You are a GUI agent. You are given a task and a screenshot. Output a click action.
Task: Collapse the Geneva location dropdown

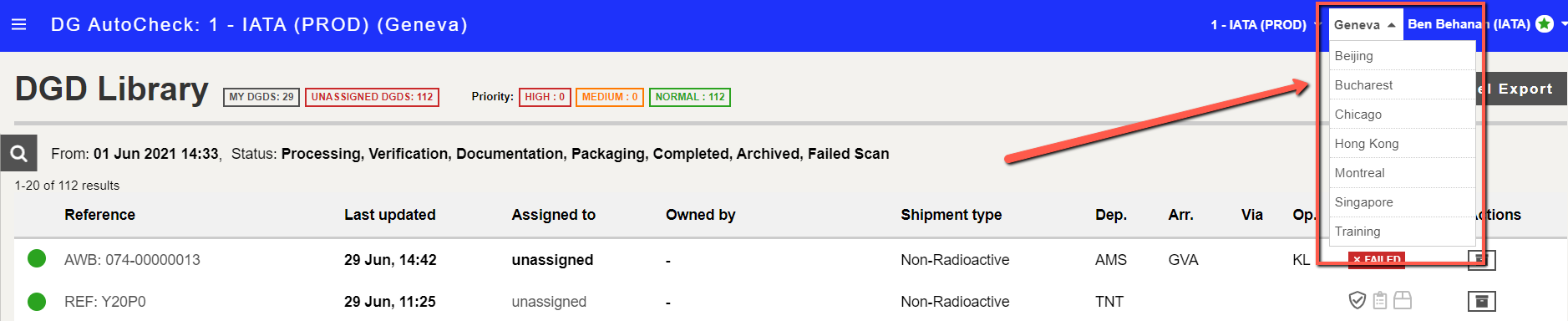click(x=1365, y=25)
